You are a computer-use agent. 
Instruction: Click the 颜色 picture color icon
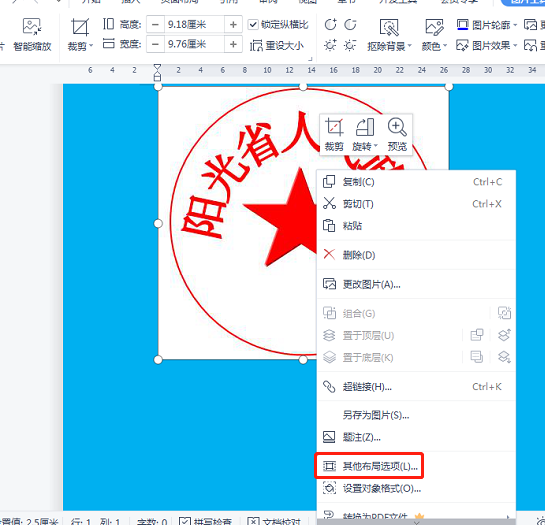tap(434, 27)
